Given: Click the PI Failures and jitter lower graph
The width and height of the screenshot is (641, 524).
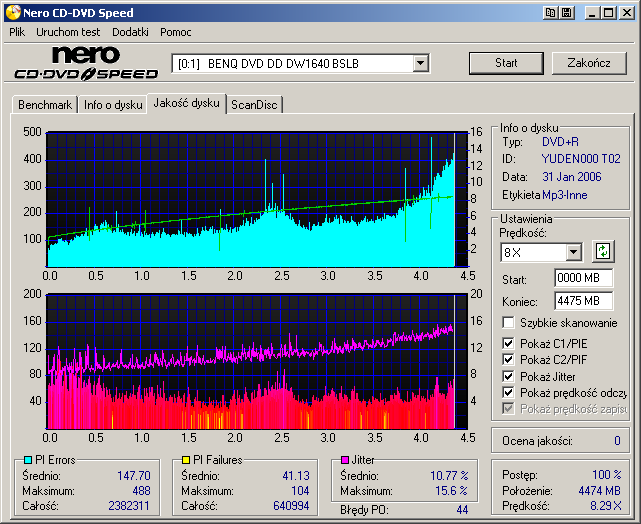Looking at the screenshot, I should pyautogui.click(x=257, y=361).
